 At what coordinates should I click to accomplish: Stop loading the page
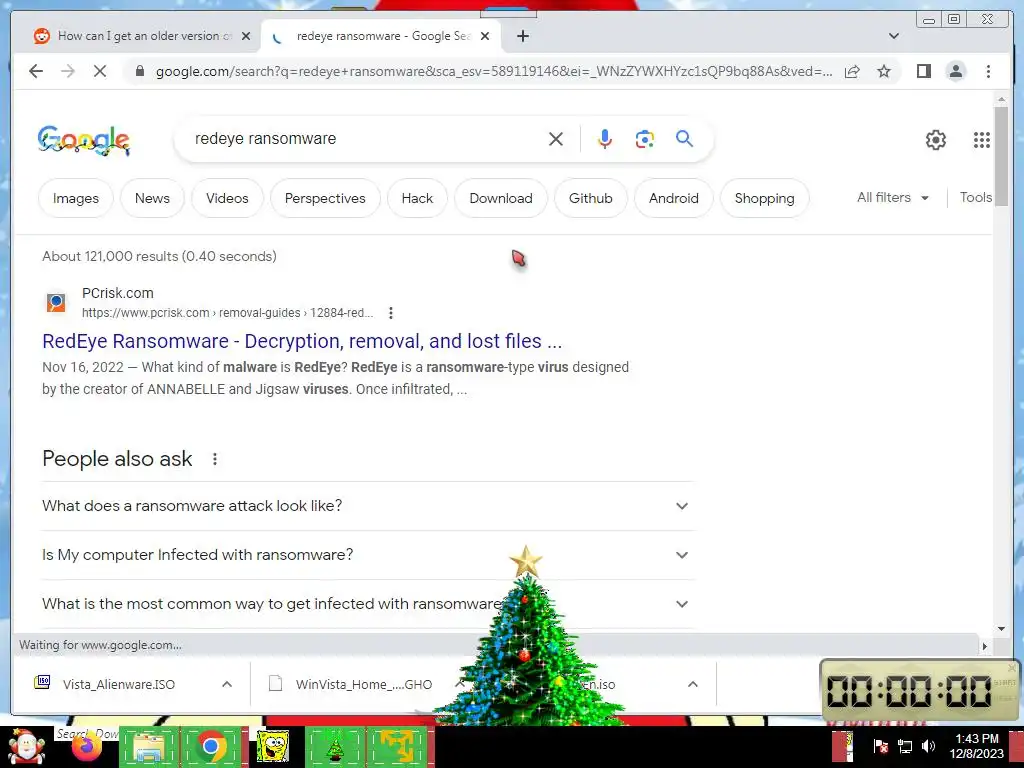coord(100,71)
